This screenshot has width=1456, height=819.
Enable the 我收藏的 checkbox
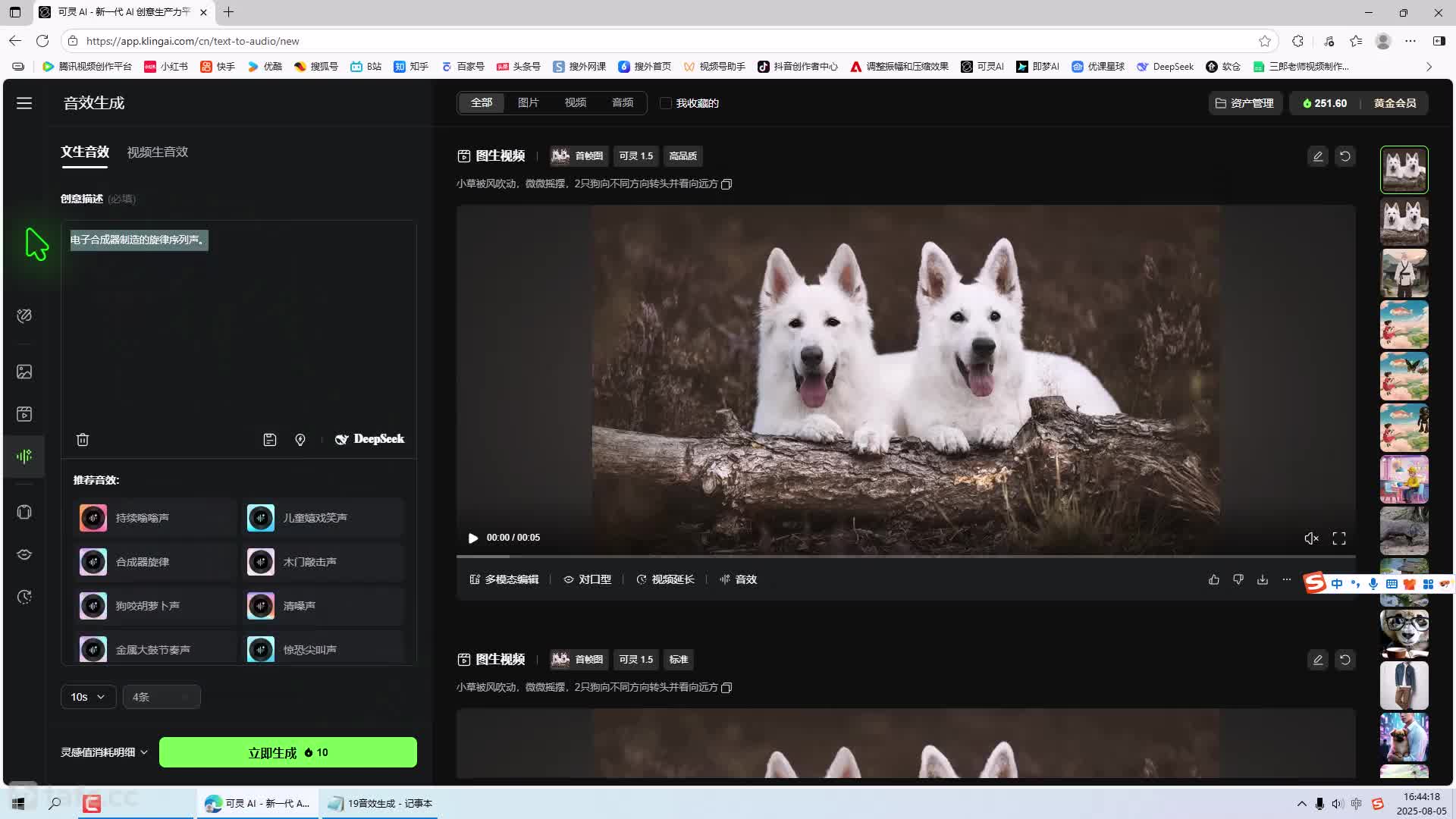(666, 103)
